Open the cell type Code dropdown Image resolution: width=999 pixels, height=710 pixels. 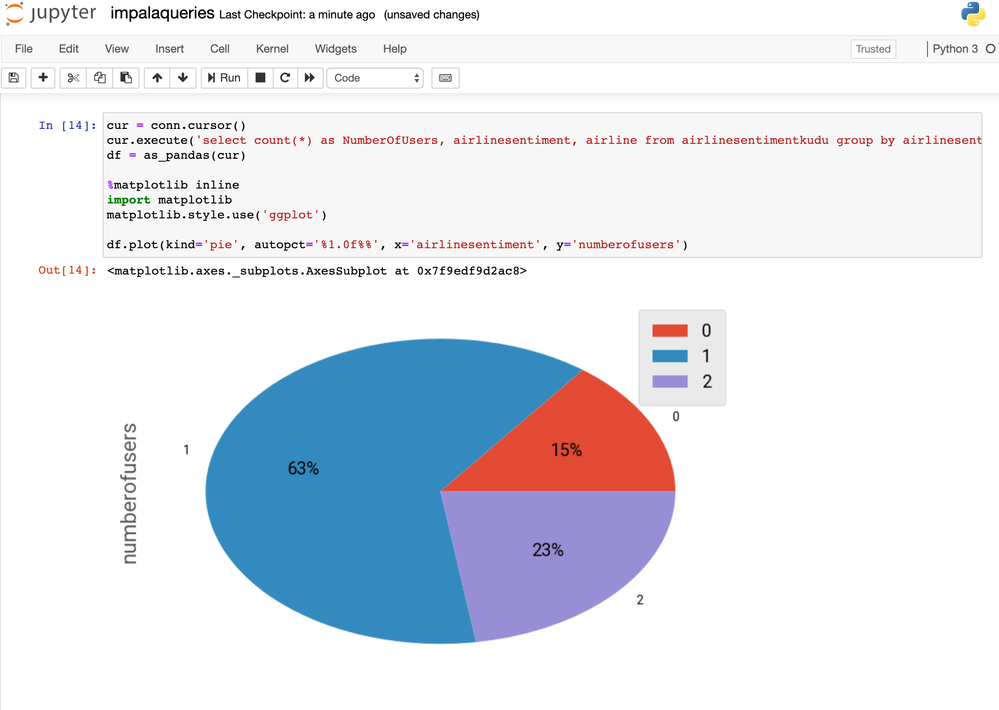[x=375, y=78]
